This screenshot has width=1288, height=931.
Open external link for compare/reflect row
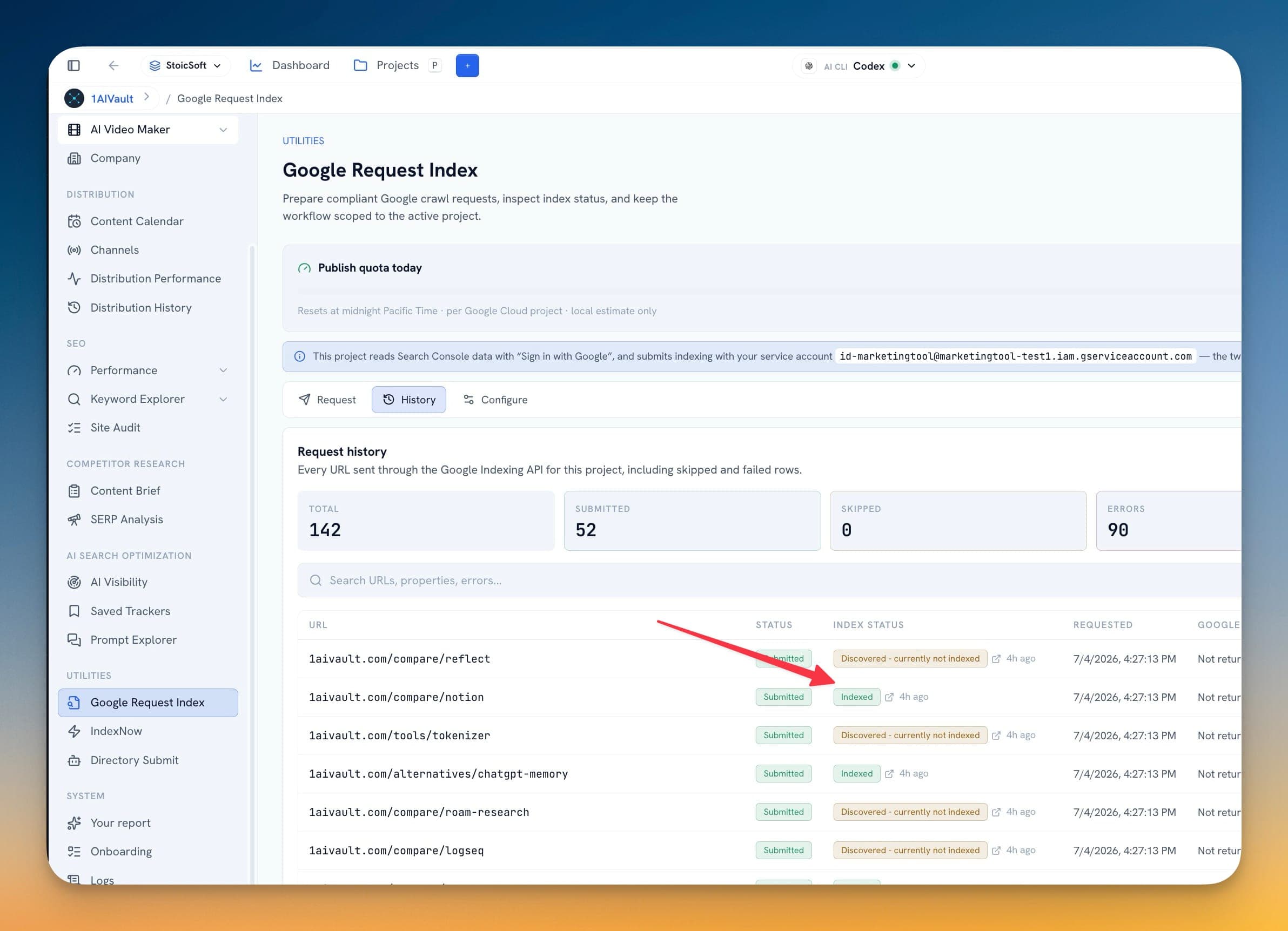click(996, 658)
